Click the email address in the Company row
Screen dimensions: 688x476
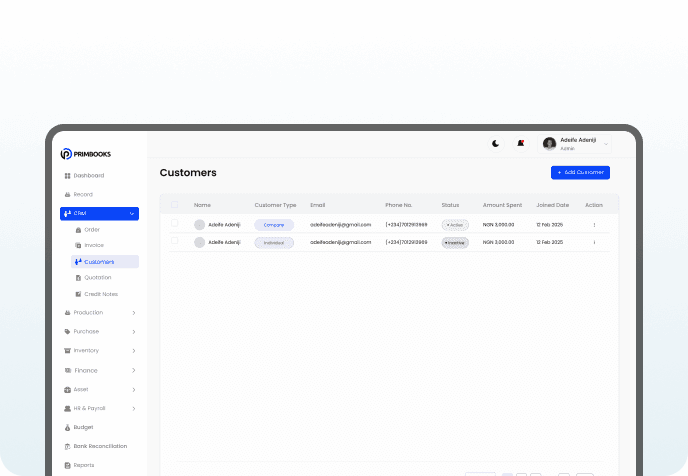click(340, 225)
